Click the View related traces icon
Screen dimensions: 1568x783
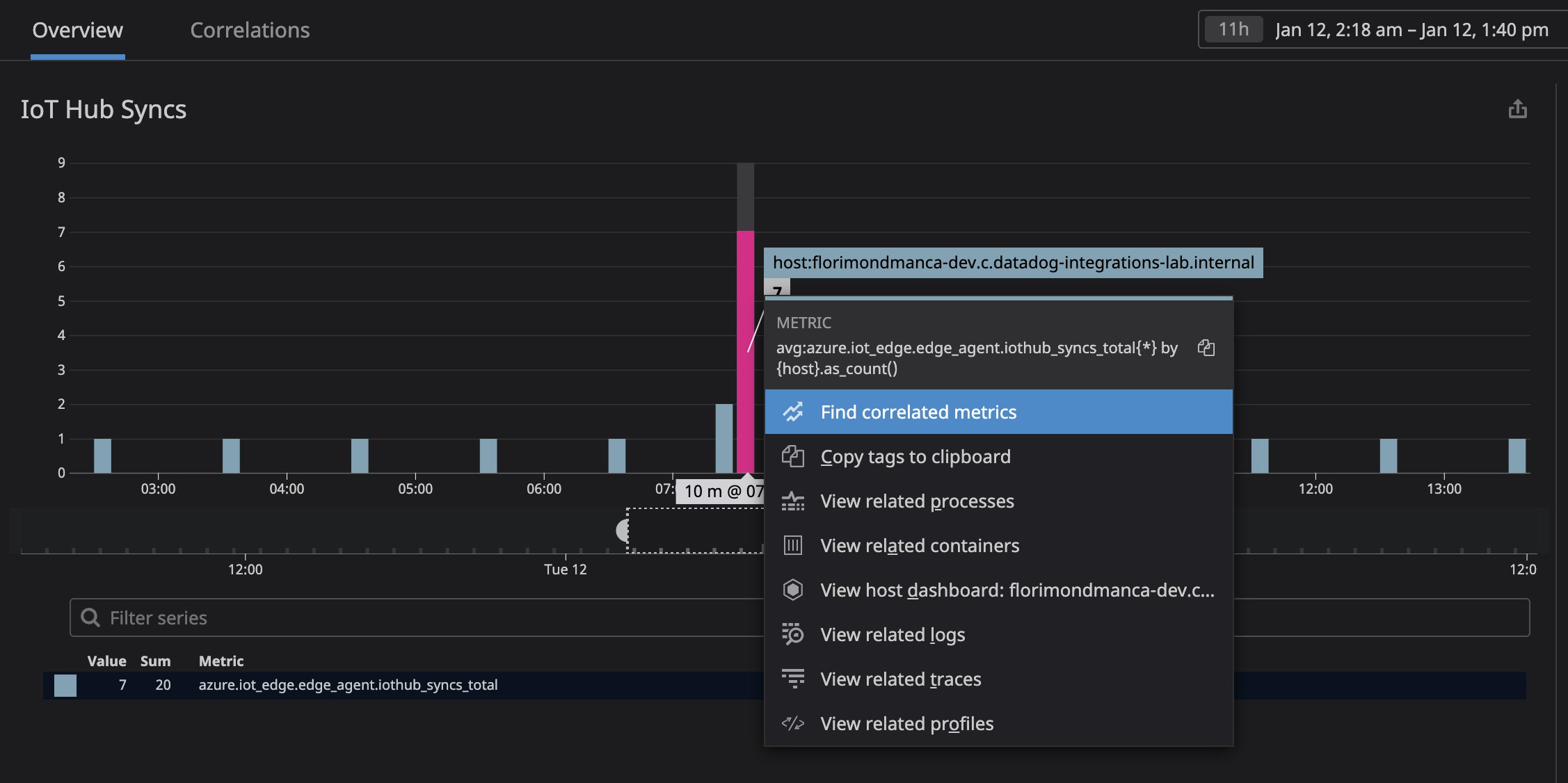click(793, 679)
